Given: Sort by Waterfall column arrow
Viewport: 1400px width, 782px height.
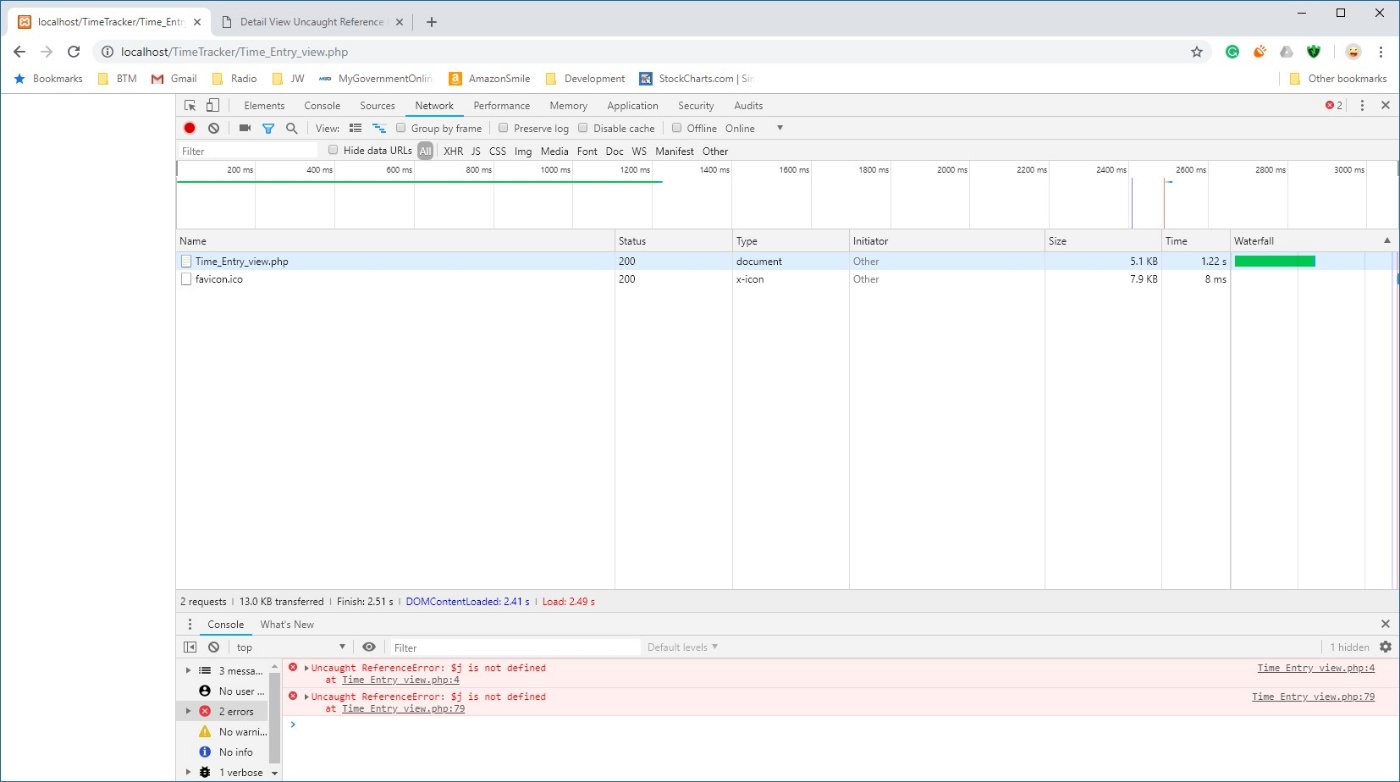Looking at the screenshot, I should click(1387, 241).
